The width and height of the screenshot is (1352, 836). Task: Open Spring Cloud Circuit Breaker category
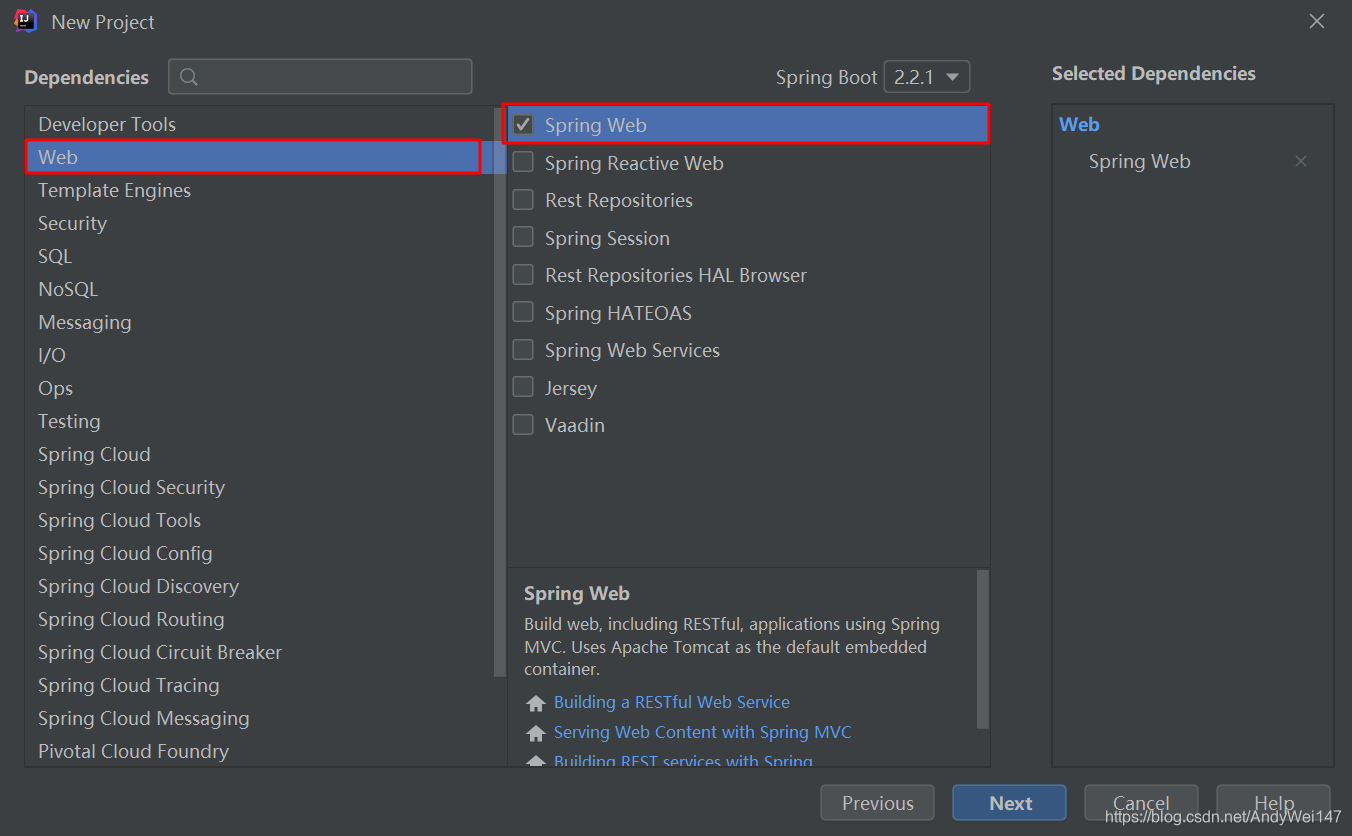(260, 652)
